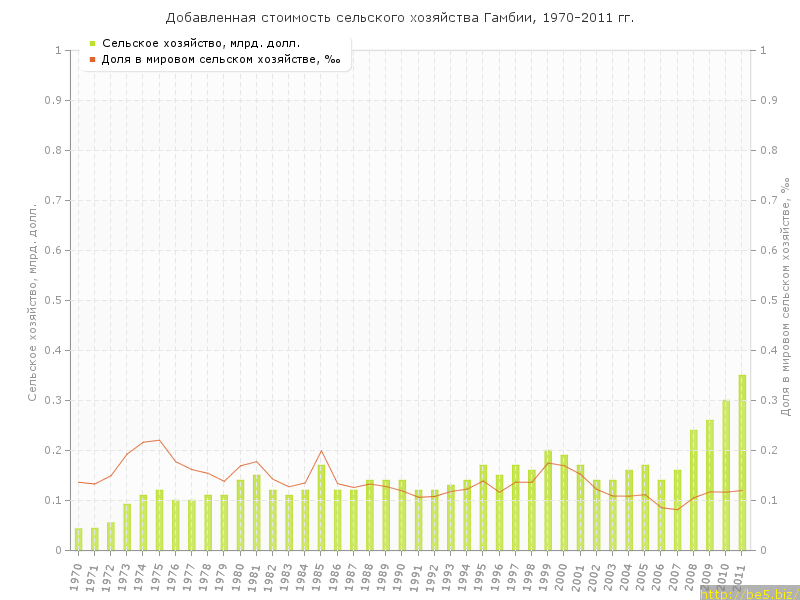Click the 1970 year label on x-axis
The image size is (800, 600).
[x=77, y=574]
